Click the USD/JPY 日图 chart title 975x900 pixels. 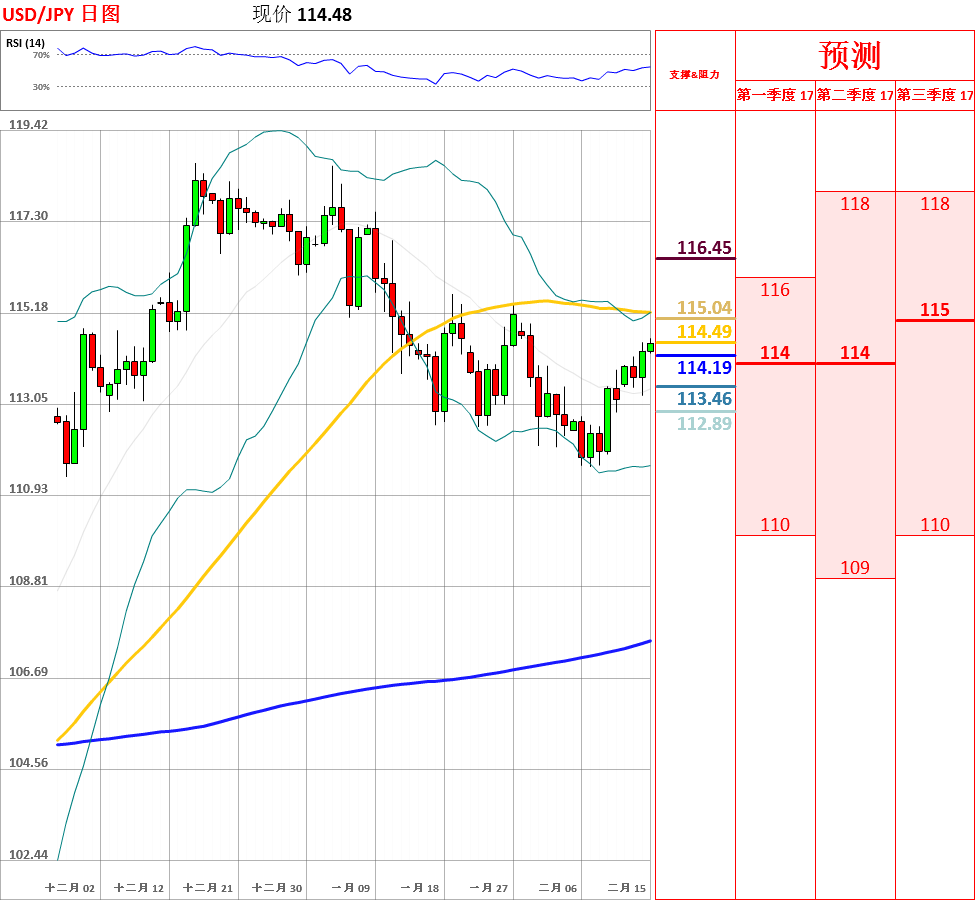(61, 14)
